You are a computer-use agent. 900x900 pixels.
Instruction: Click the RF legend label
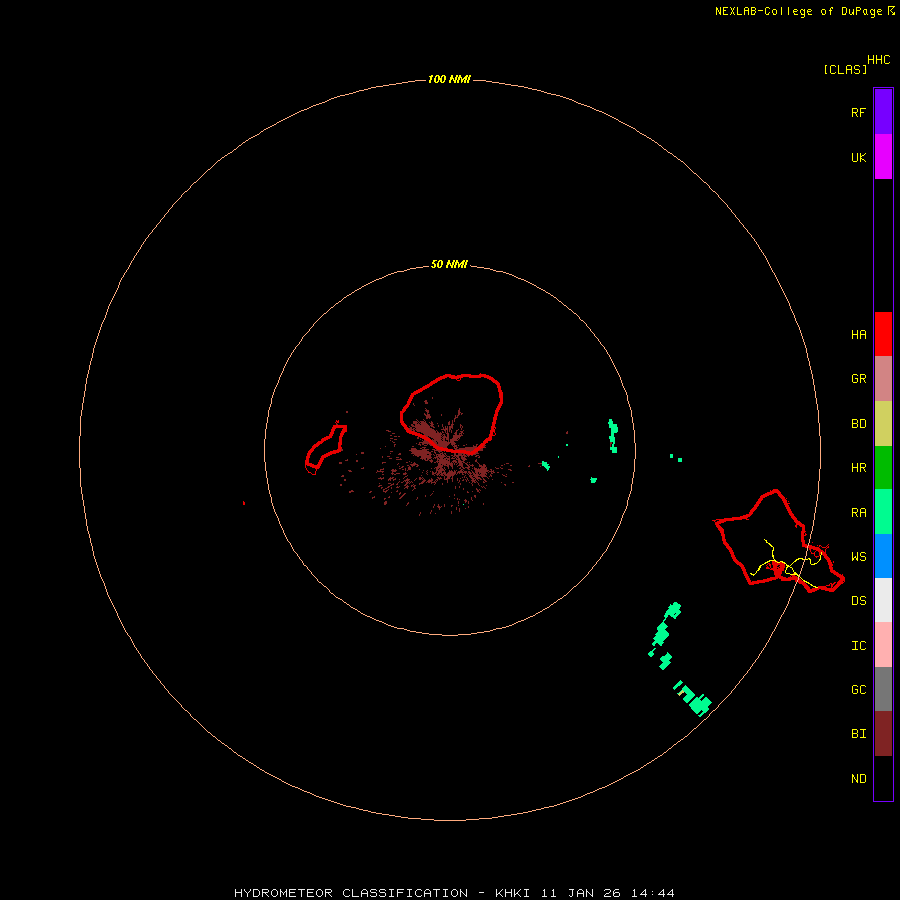[x=858, y=112]
